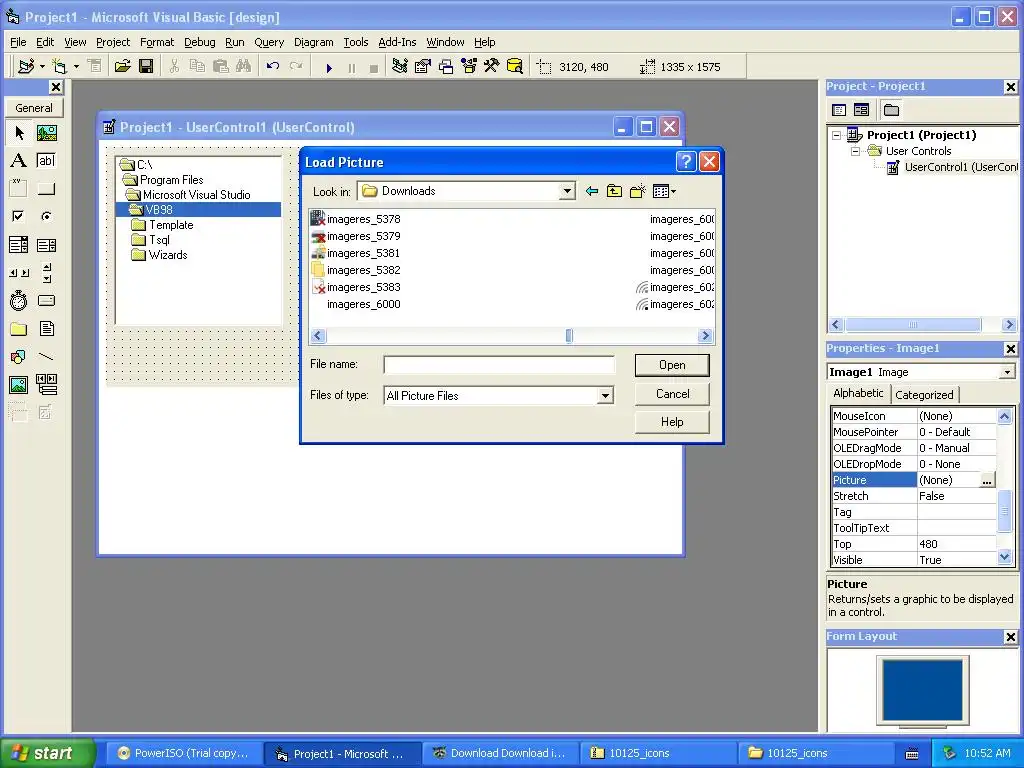1024x768 pixels.
Task: Select the Stretch property row
Action: 913,496
